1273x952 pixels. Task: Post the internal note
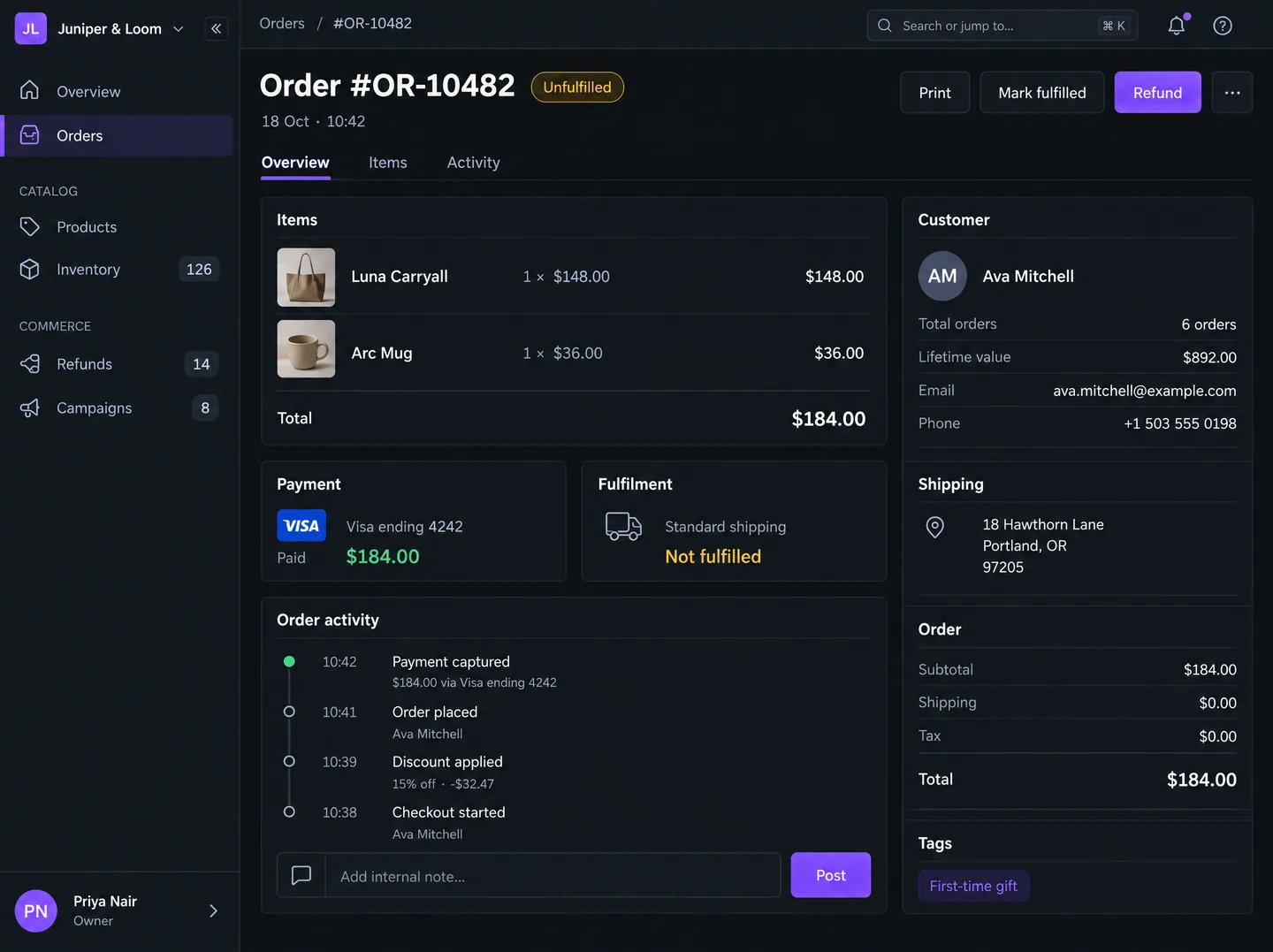coord(831,875)
